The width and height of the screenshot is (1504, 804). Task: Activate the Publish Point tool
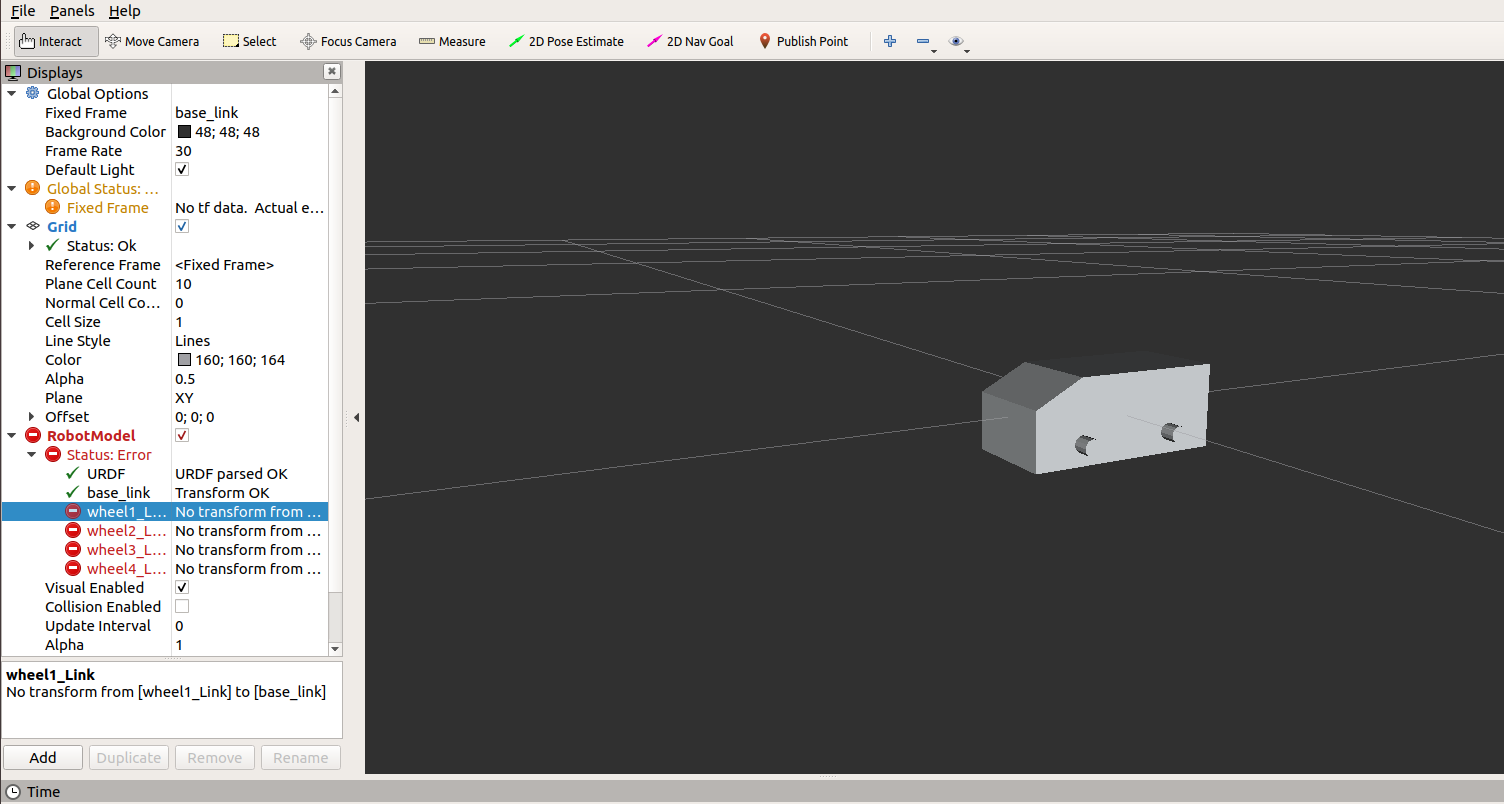coord(804,41)
